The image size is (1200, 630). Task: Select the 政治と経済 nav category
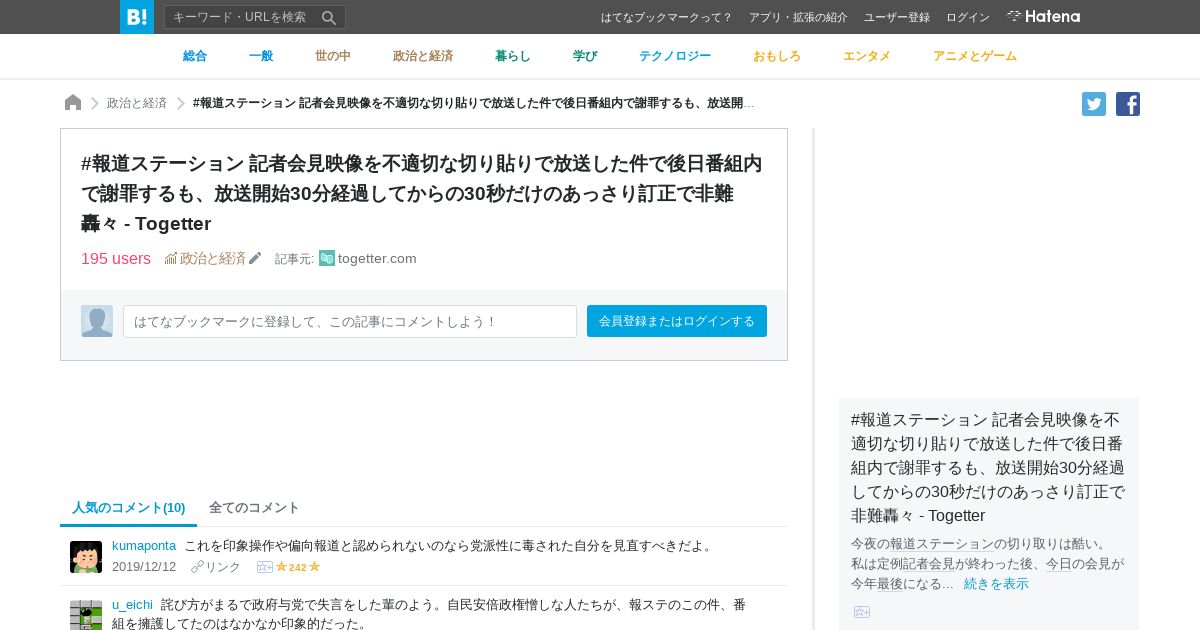click(423, 56)
